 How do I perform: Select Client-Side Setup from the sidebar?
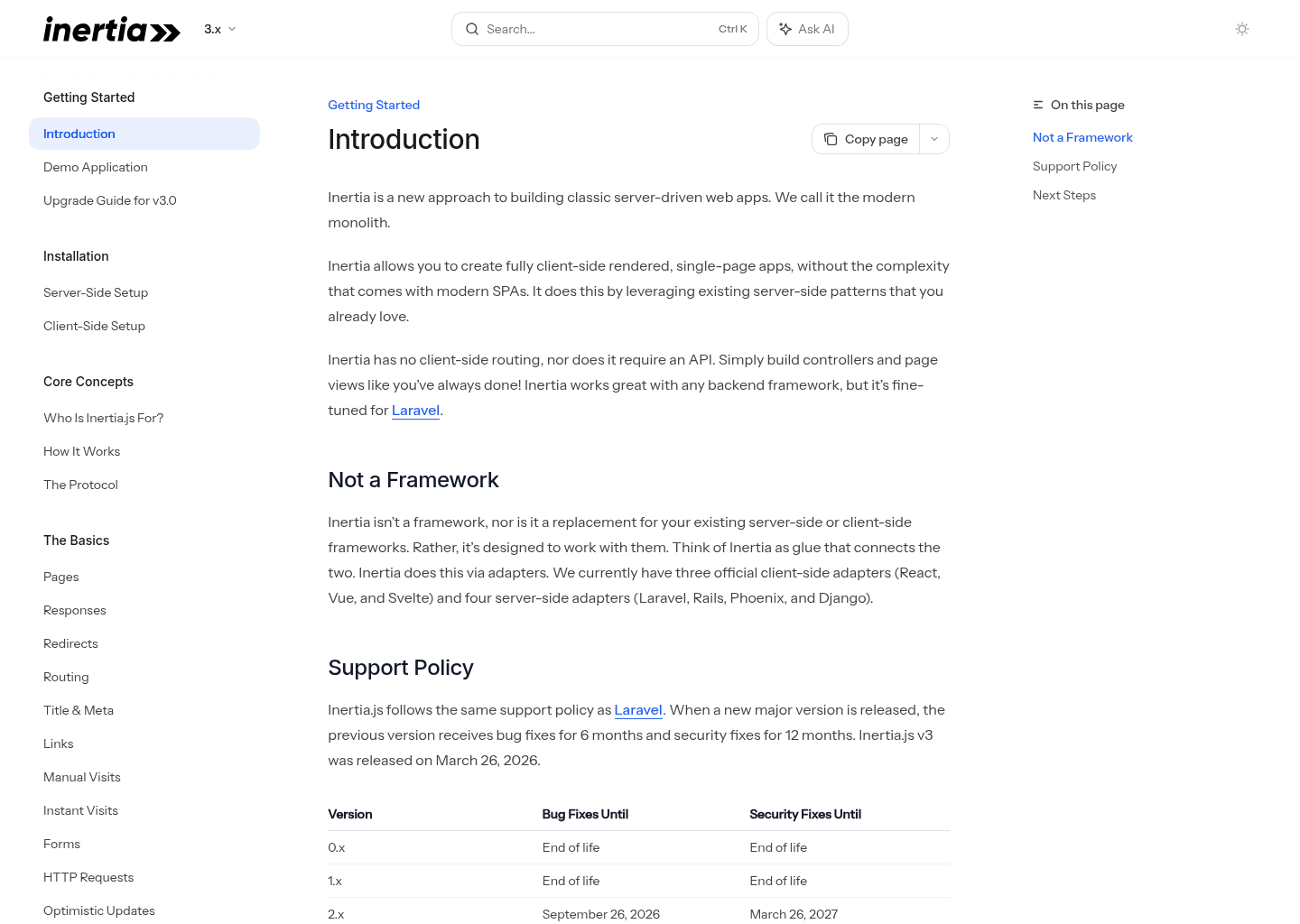click(x=94, y=326)
